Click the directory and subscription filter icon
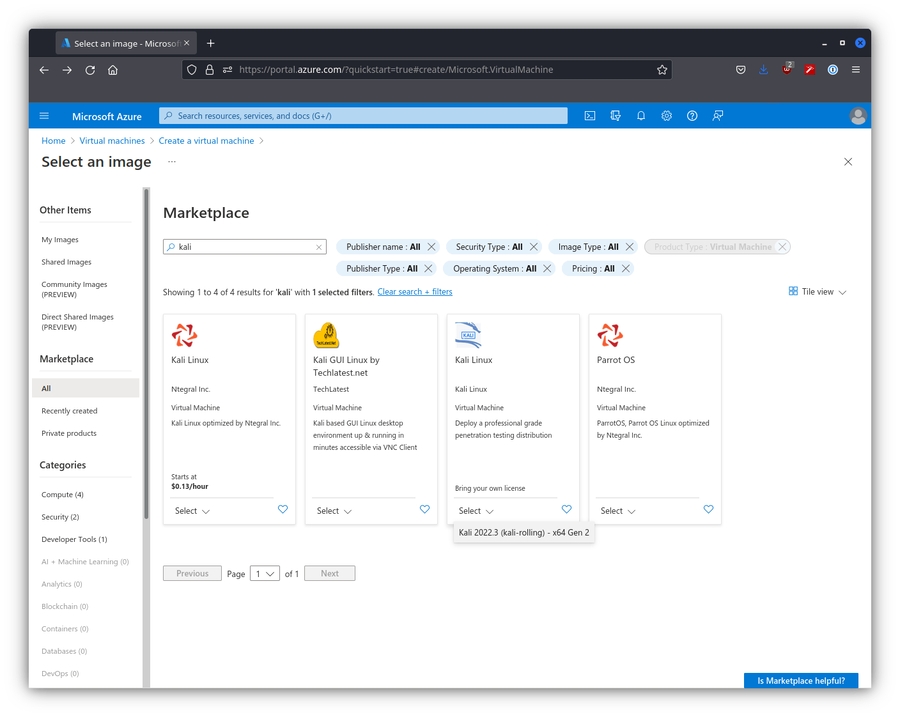900x717 pixels. pyautogui.click(x=616, y=116)
